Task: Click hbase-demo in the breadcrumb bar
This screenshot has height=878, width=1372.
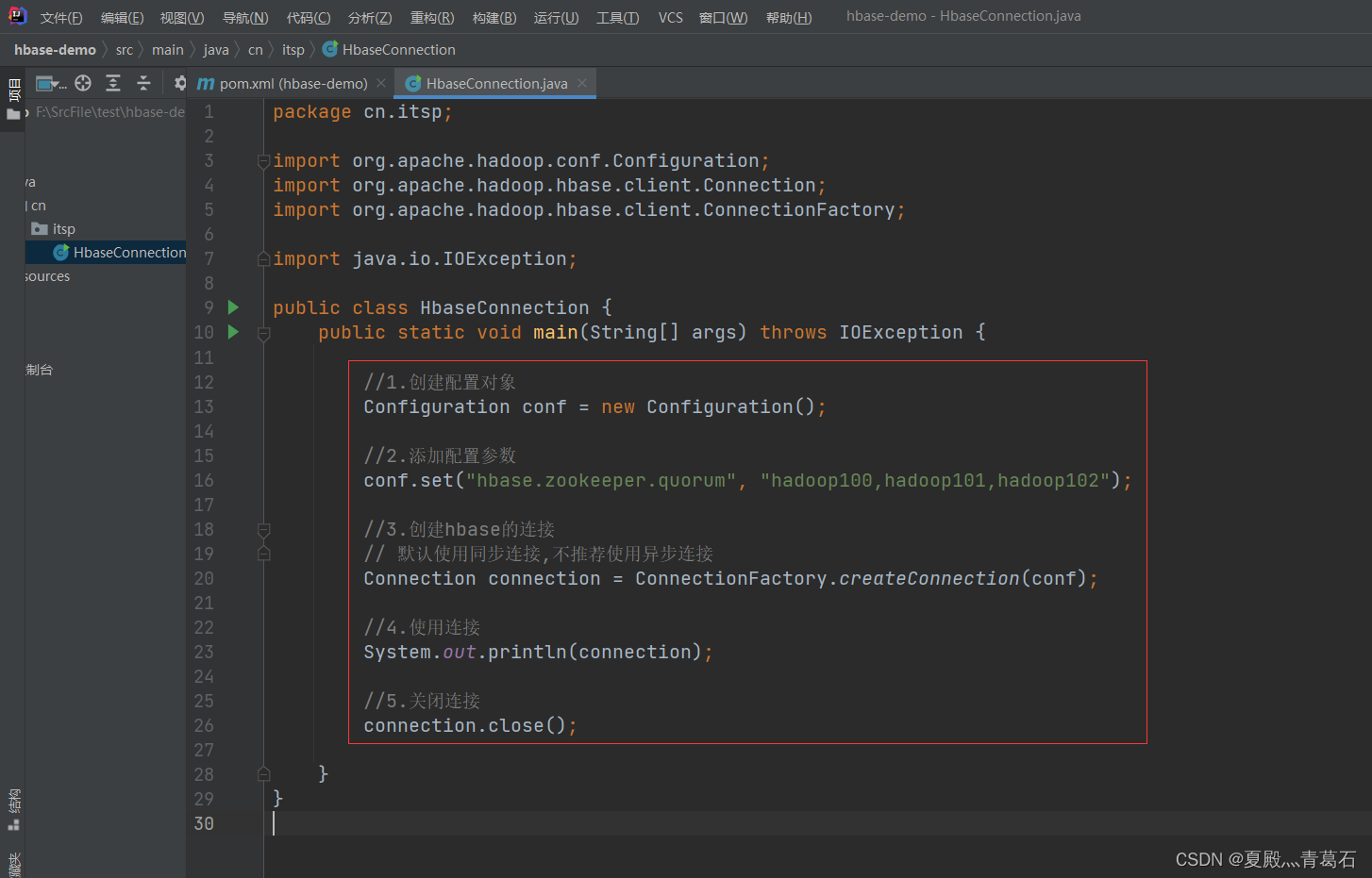Action: coord(55,50)
